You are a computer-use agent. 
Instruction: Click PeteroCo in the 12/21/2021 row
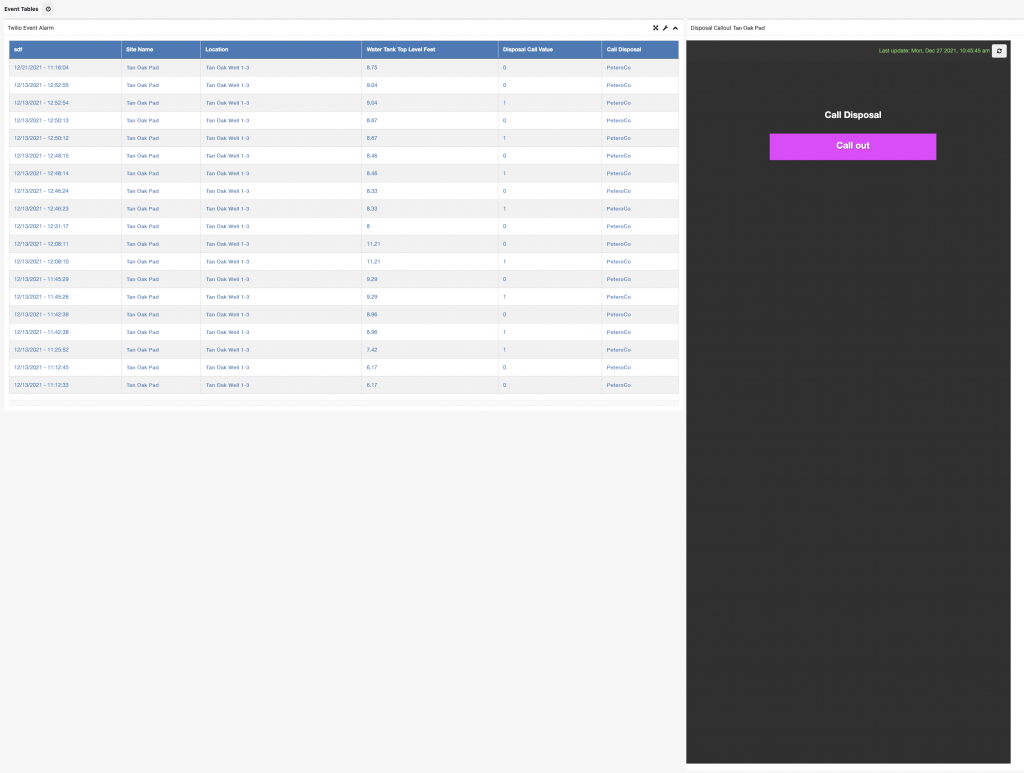tap(618, 68)
